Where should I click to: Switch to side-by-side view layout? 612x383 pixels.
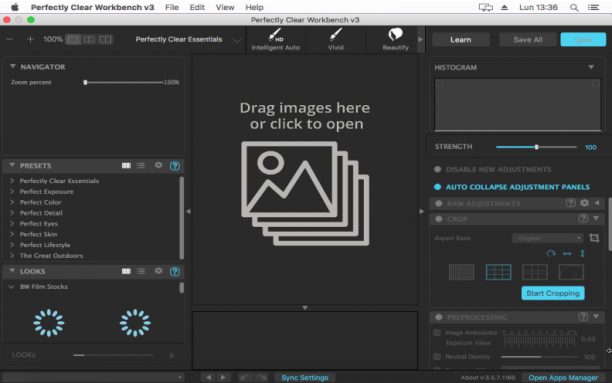89,39
